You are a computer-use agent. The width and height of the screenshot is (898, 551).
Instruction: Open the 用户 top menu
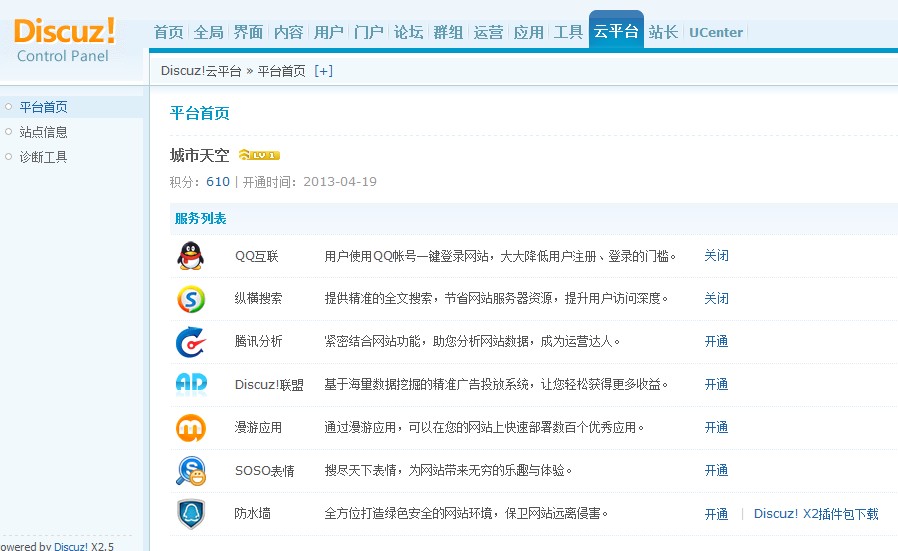[x=328, y=32]
